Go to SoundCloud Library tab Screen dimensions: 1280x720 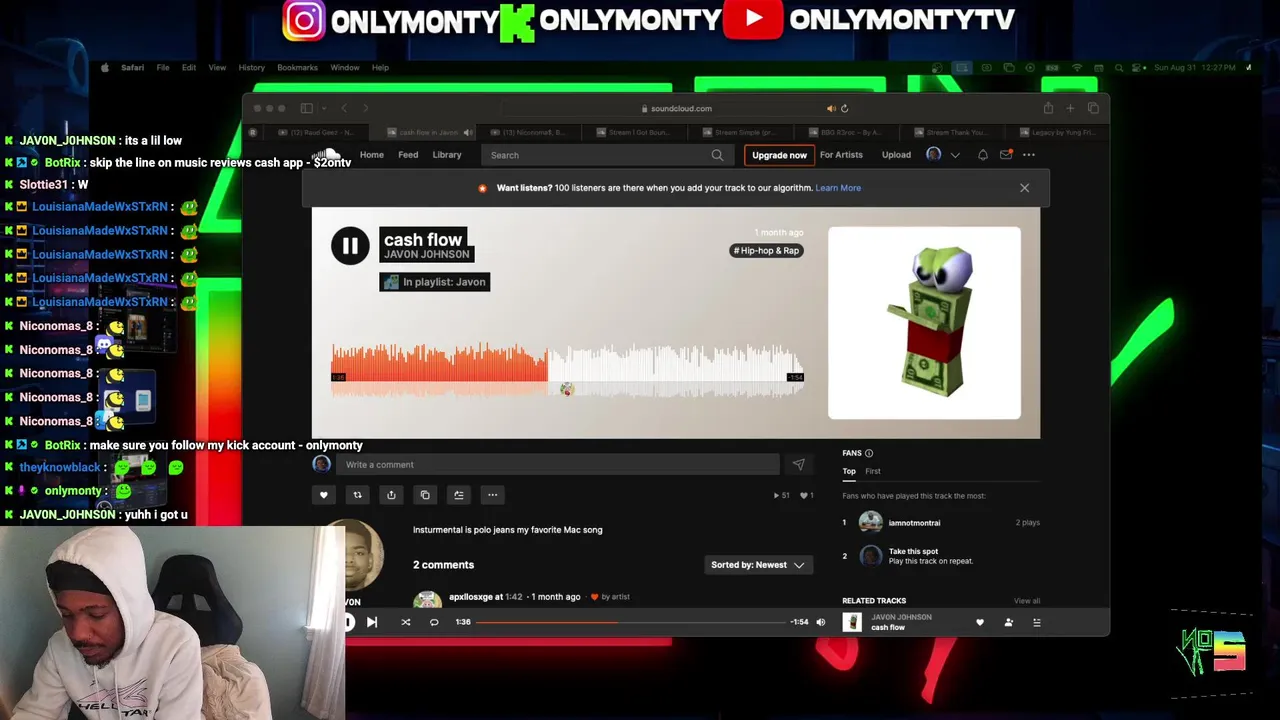pyautogui.click(x=447, y=155)
